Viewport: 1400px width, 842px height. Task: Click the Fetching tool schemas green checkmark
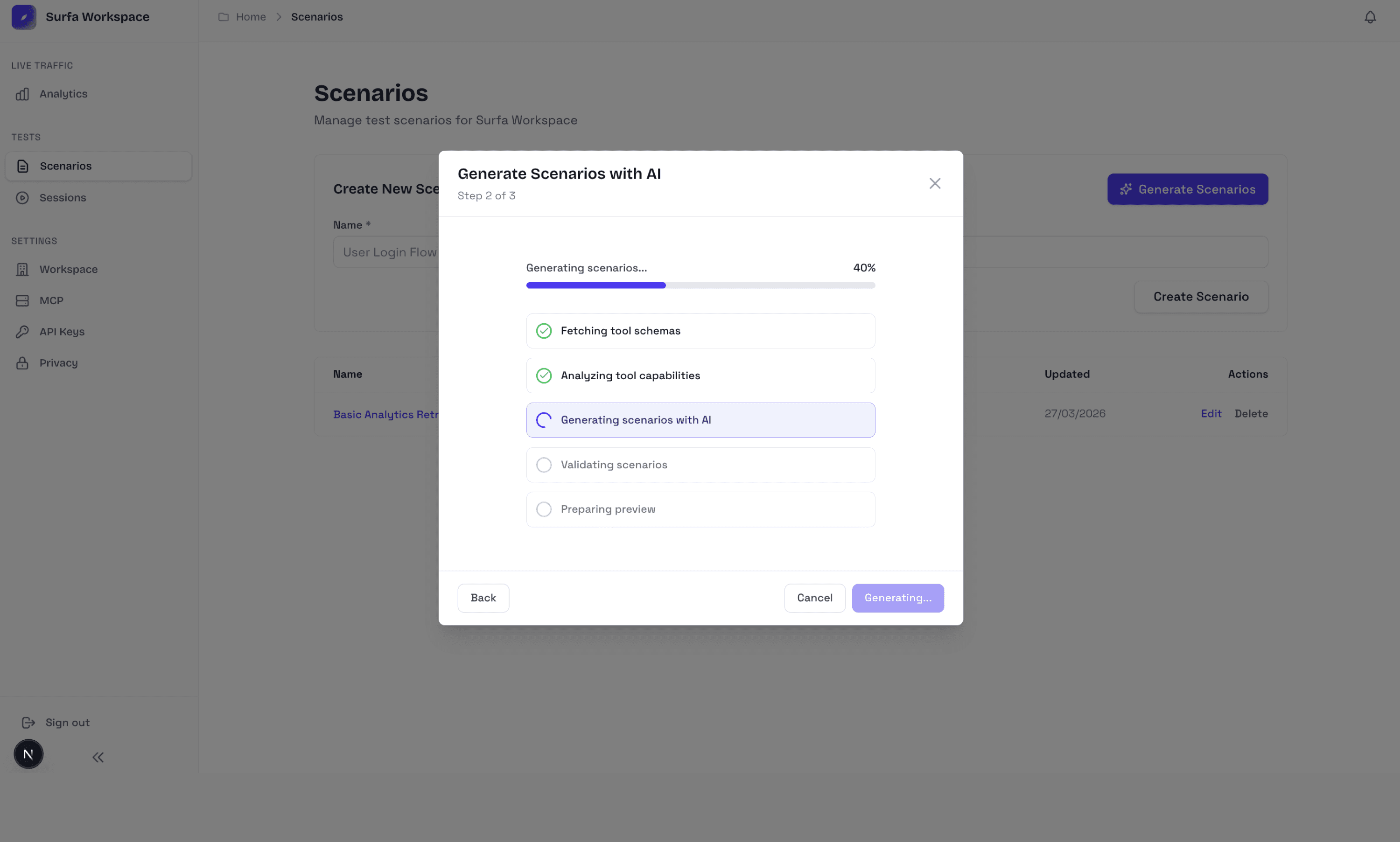[544, 331]
